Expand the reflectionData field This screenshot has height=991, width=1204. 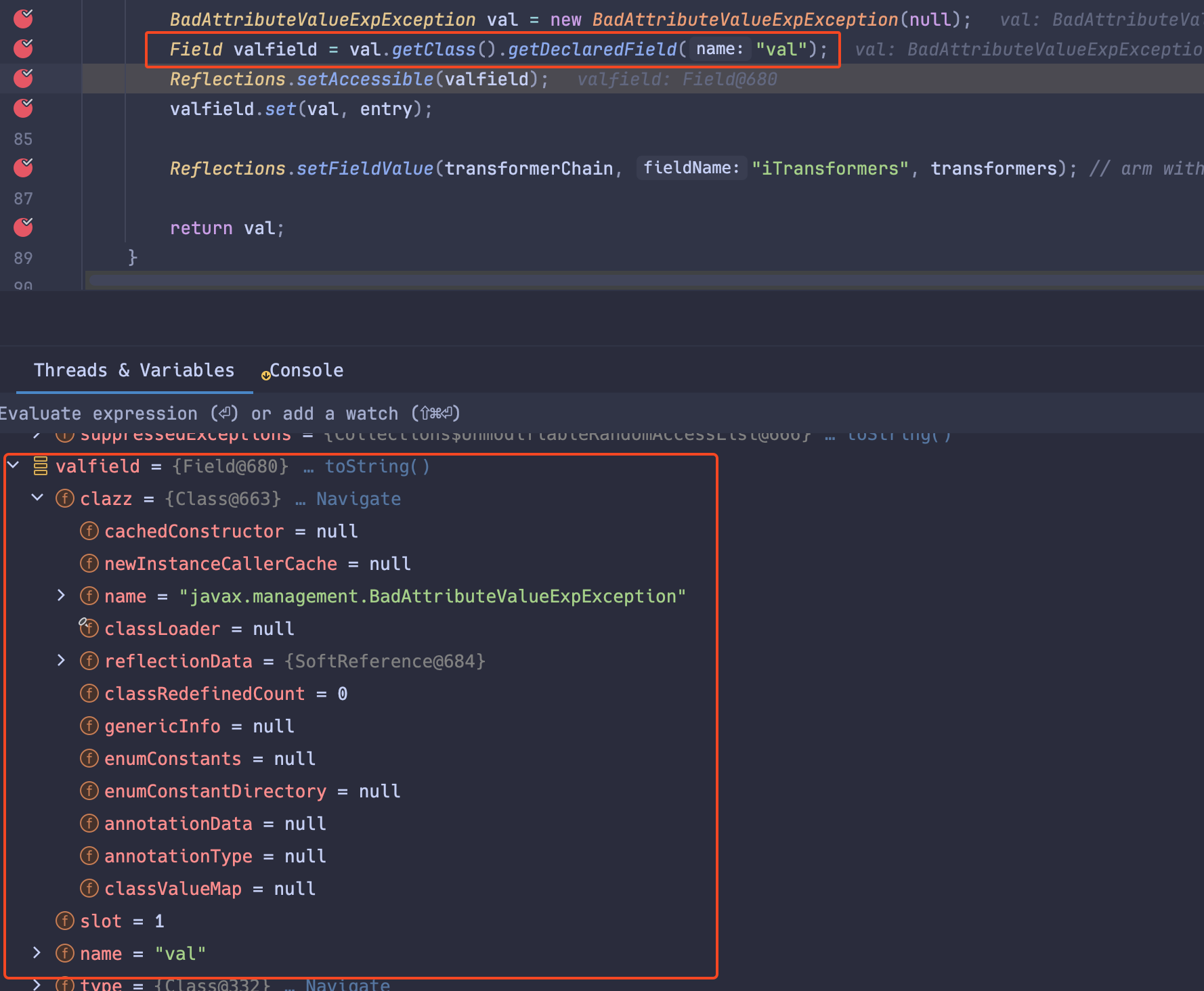[x=61, y=661]
